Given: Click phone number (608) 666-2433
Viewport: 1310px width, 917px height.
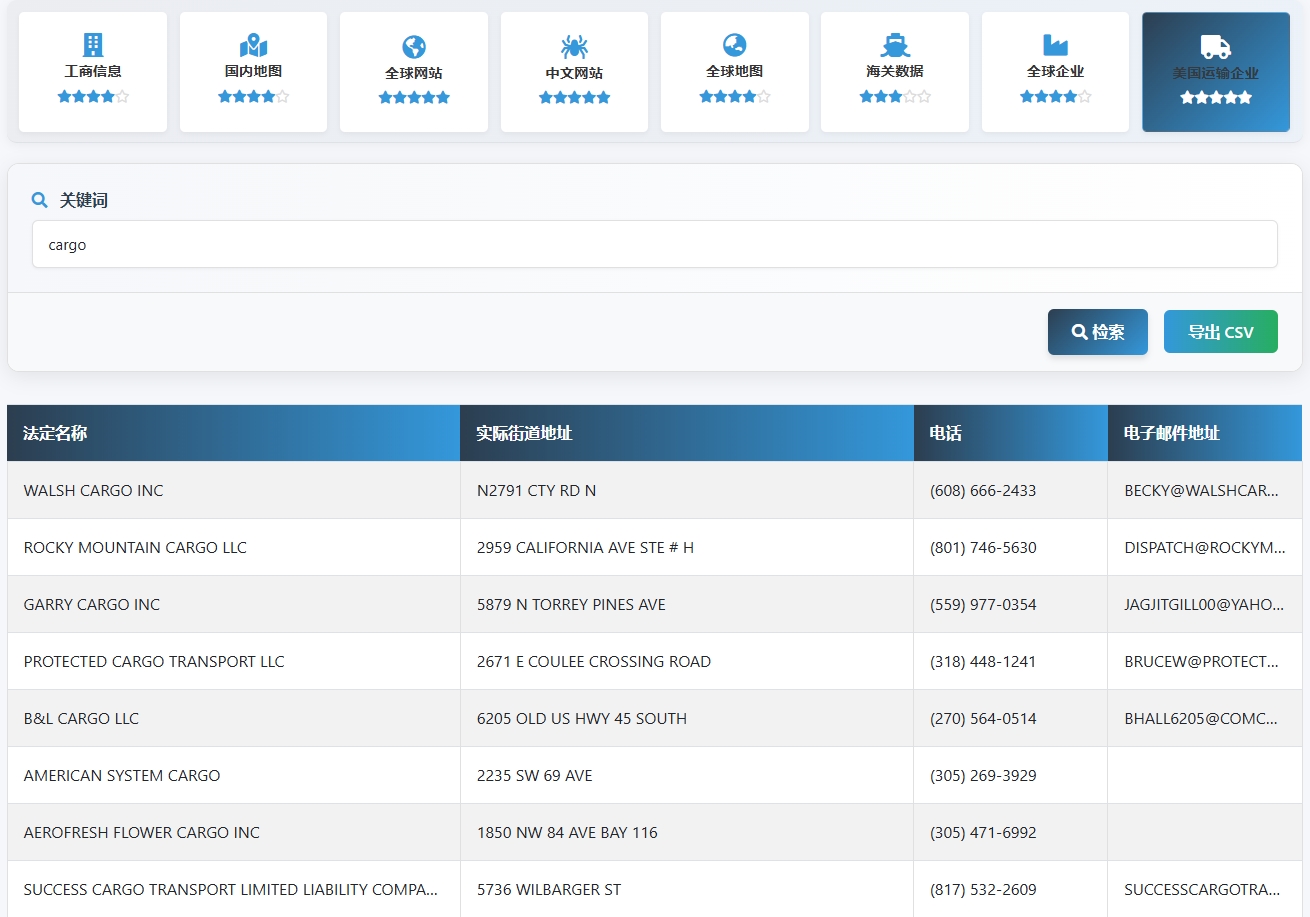Looking at the screenshot, I should pyautogui.click(x=983, y=490).
